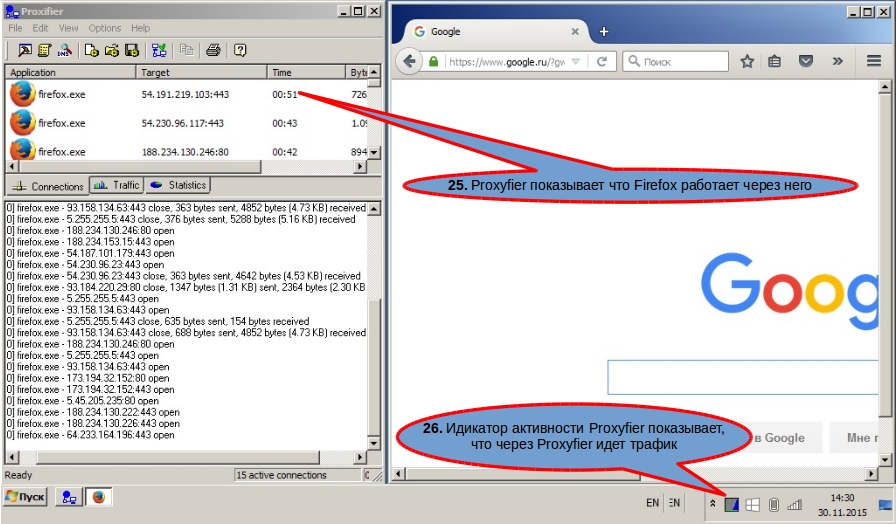Click Firefox taskbar button

pyautogui.click(x=98, y=497)
